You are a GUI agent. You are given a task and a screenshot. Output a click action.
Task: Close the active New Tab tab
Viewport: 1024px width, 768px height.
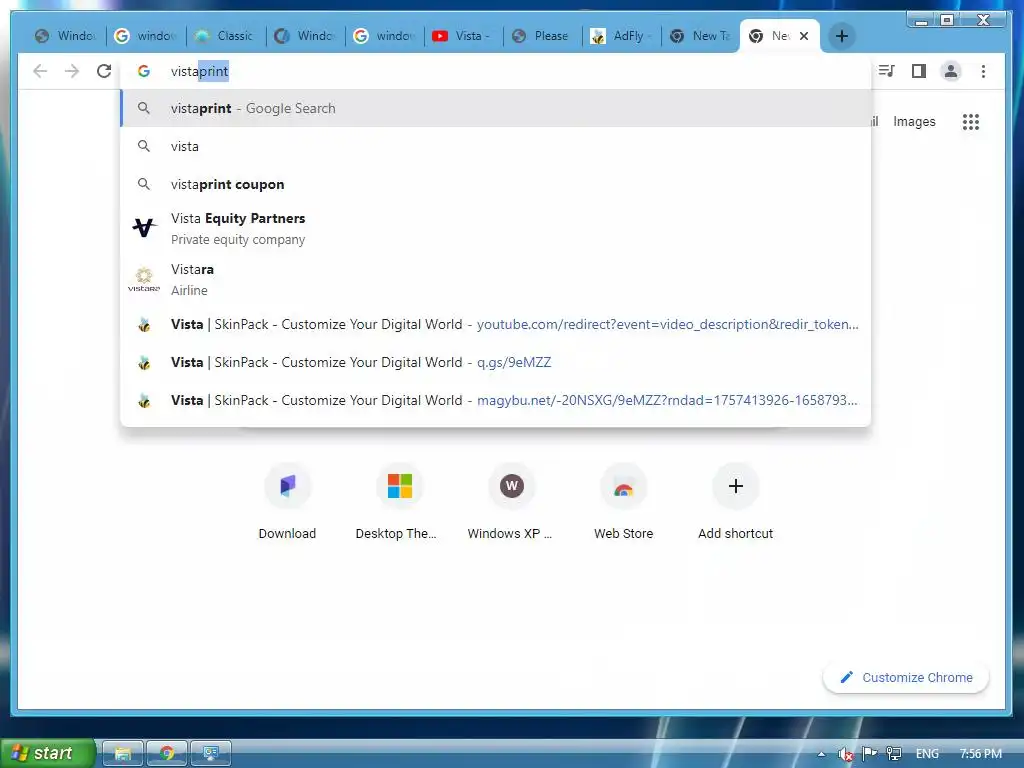804,36
